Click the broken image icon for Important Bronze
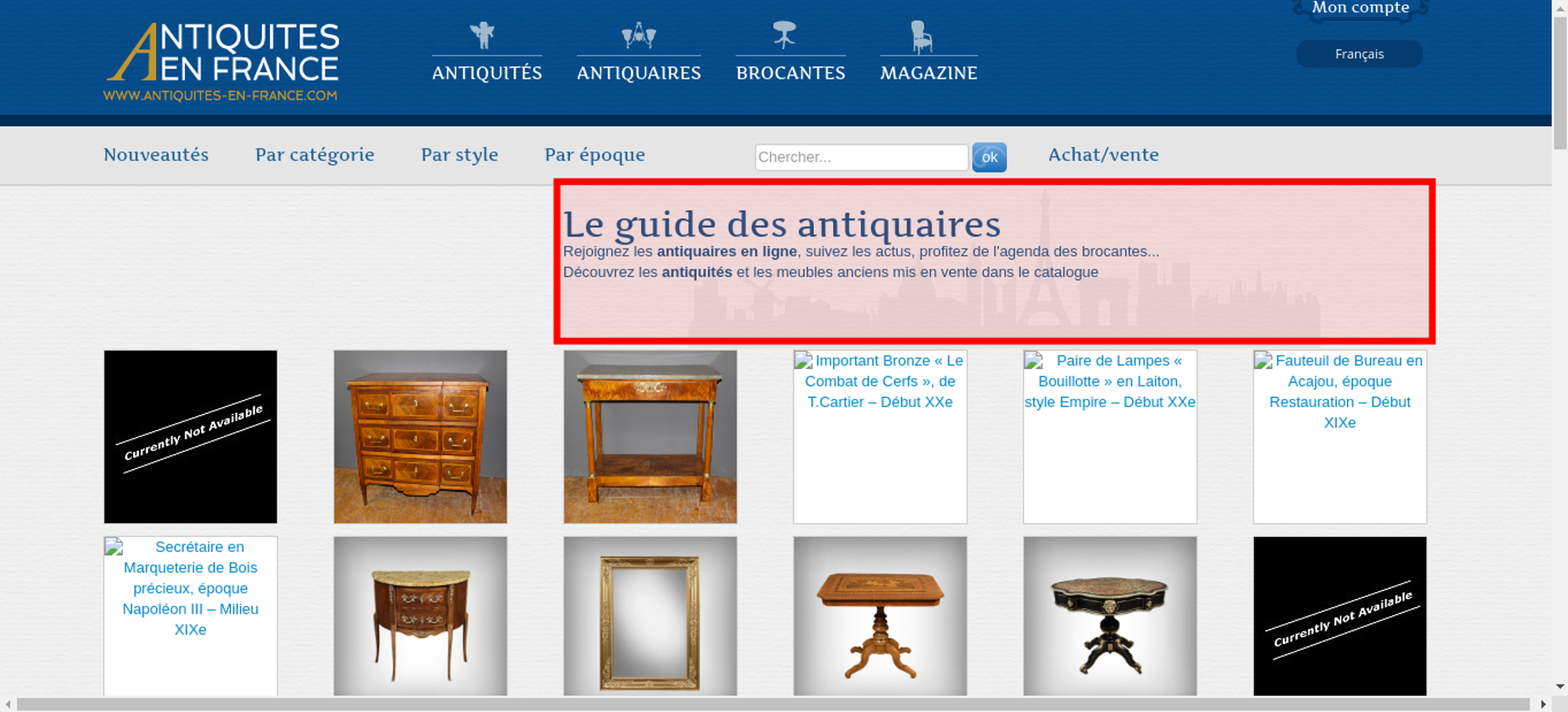The image size is (1568, 712). click(804, 361)
